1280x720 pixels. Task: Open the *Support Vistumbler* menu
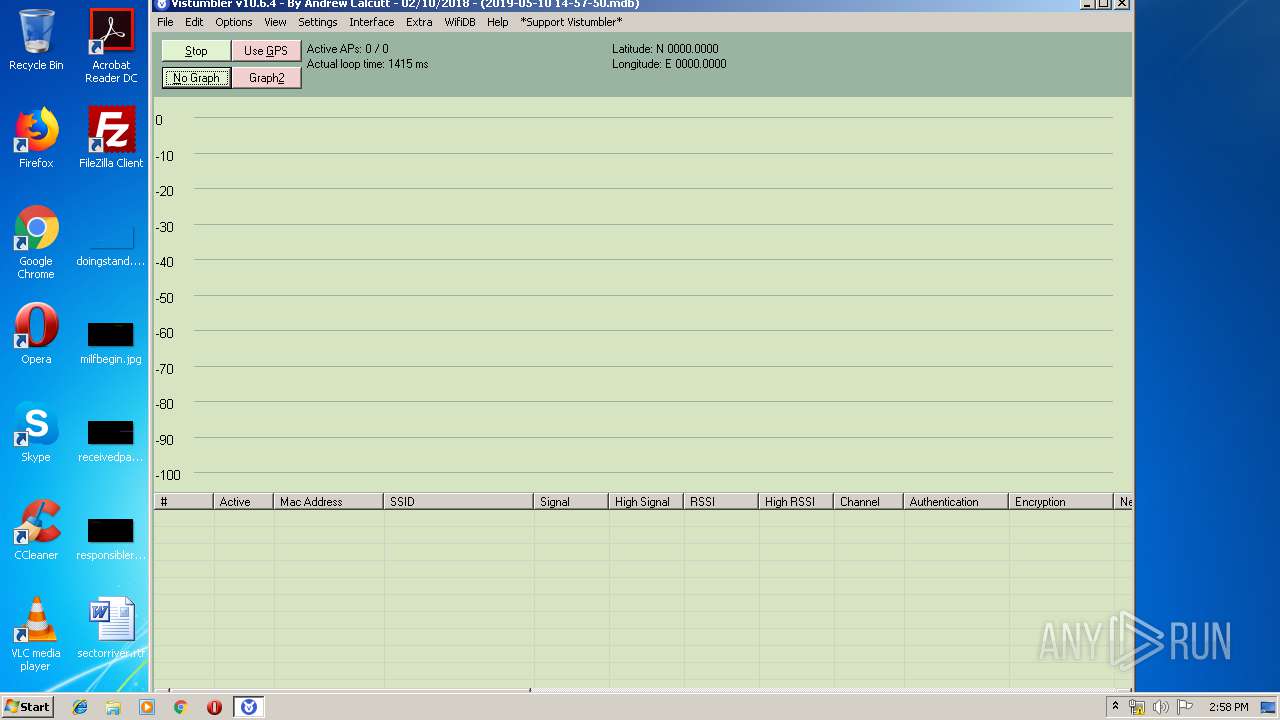point(571,22)
